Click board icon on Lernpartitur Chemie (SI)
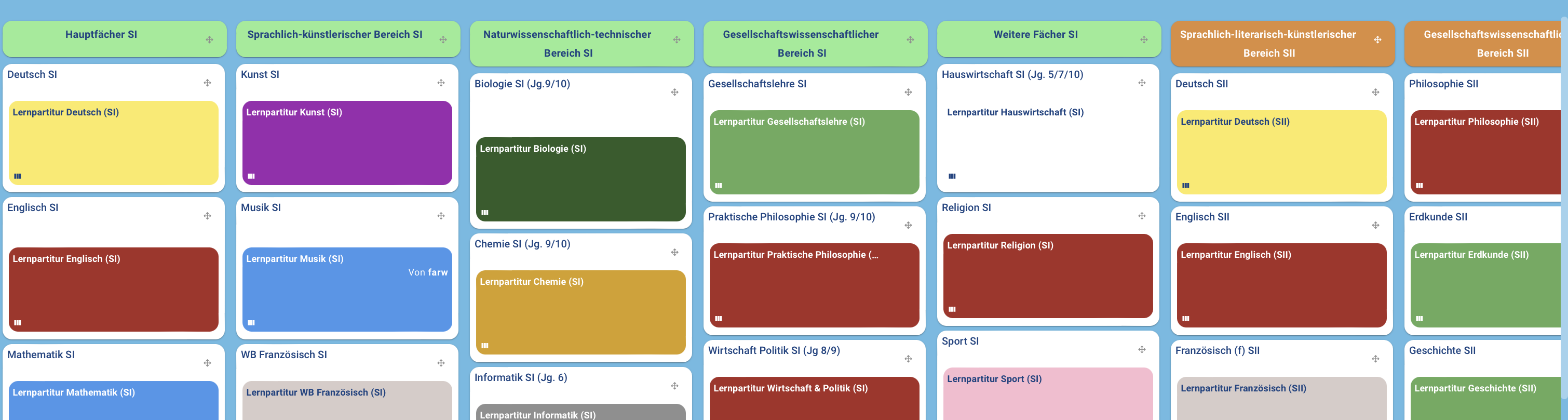 coord(485,346)
